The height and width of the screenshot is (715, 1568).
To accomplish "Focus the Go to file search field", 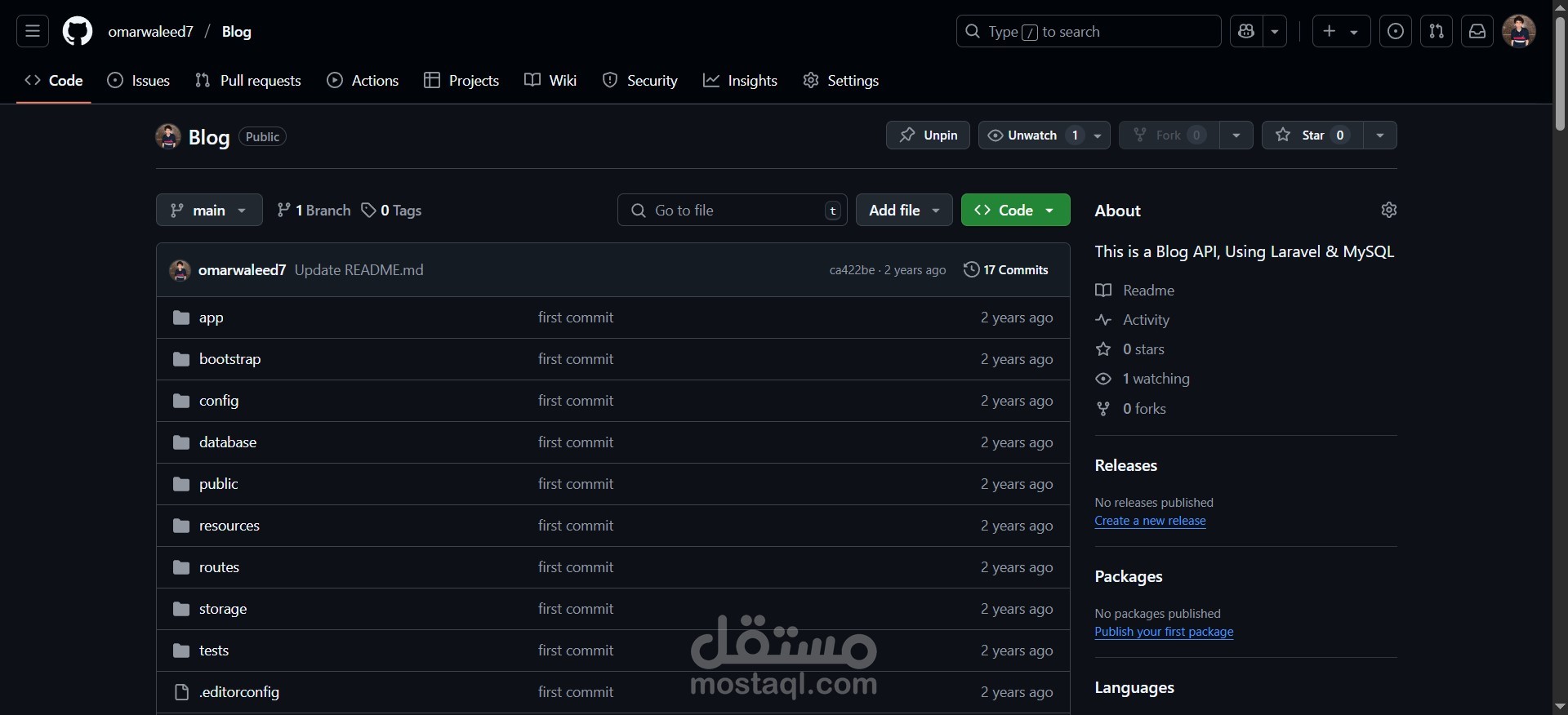I will coord(733,210).
